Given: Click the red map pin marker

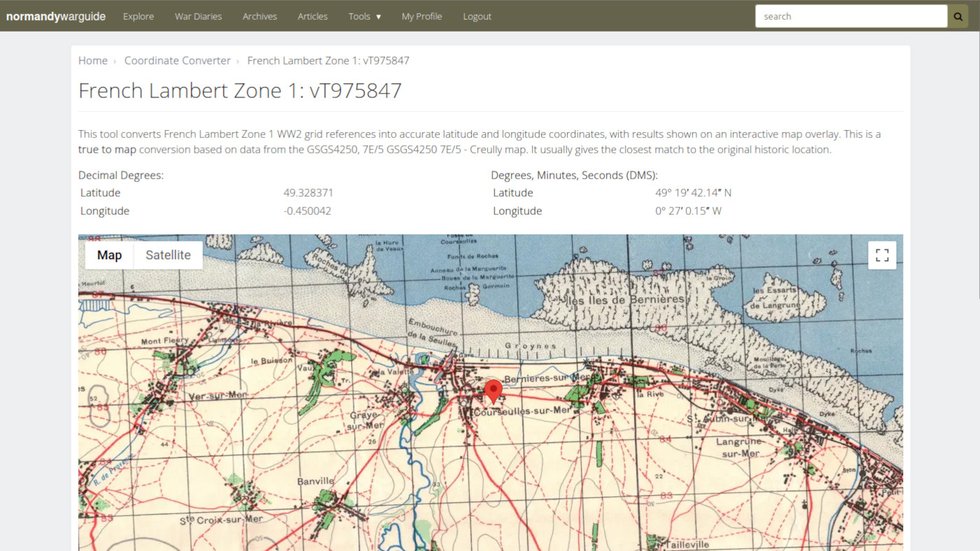Looking at the screenshot, I should pos(493,392).
